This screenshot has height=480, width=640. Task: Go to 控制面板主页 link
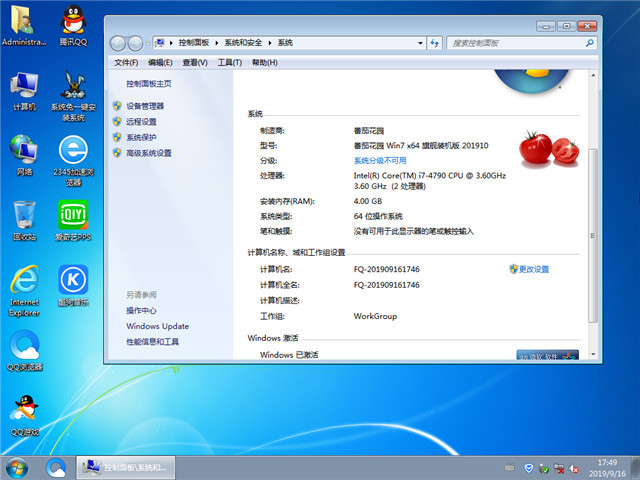[149, 84]
